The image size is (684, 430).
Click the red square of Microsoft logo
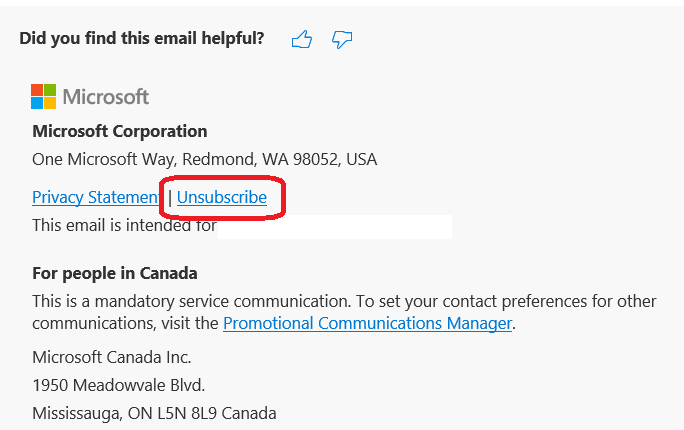38,90
